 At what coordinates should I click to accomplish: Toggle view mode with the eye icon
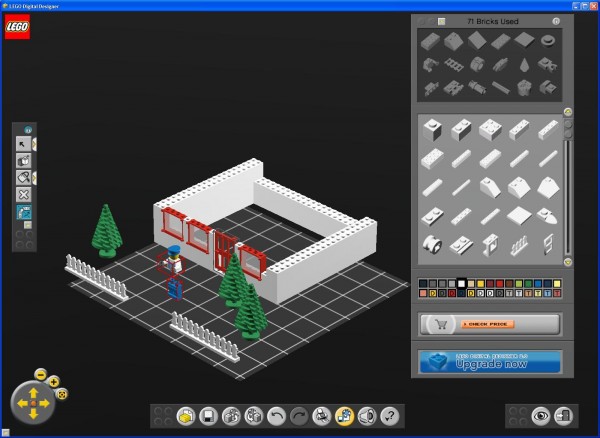coord(541,416)
